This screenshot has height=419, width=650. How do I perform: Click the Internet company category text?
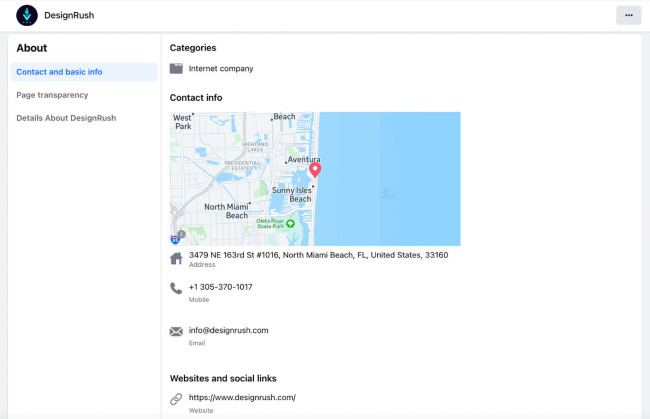[x=221, y=68]
